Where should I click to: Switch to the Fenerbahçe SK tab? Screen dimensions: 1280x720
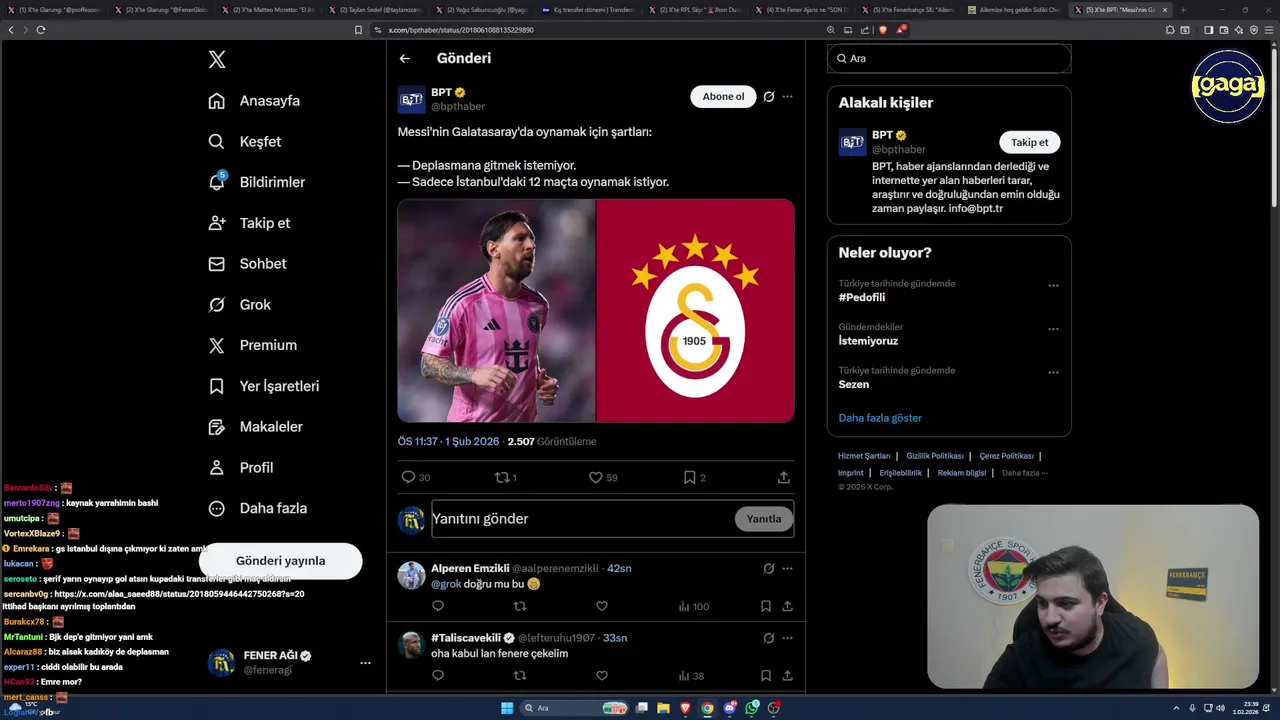[x=909, y=10]
